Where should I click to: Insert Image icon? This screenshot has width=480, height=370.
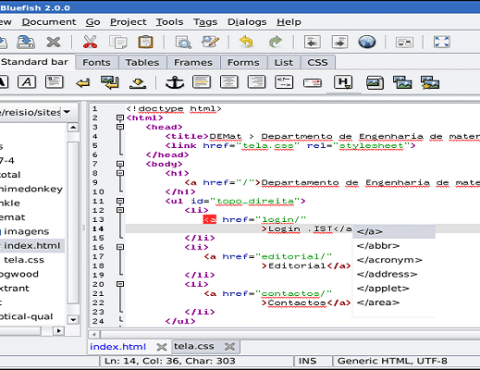[x=375, y=83]
